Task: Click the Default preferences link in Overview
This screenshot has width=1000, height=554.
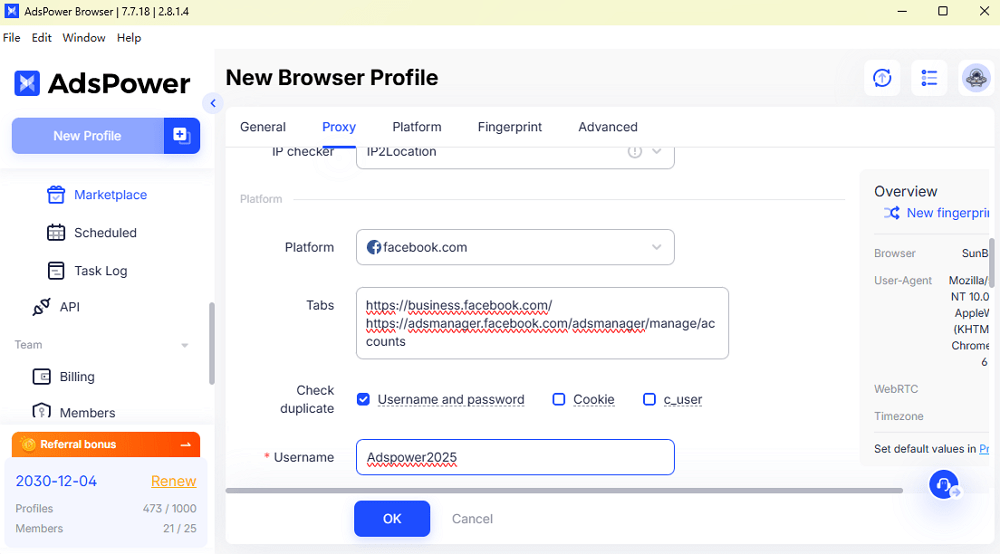Action: click(x=984, y=449)
